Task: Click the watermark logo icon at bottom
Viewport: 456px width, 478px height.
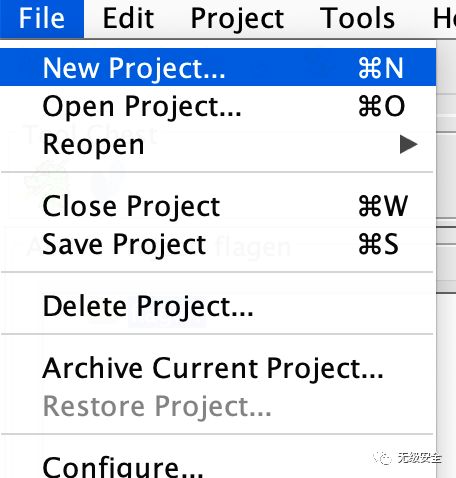Action: click(x=382, y=458)
